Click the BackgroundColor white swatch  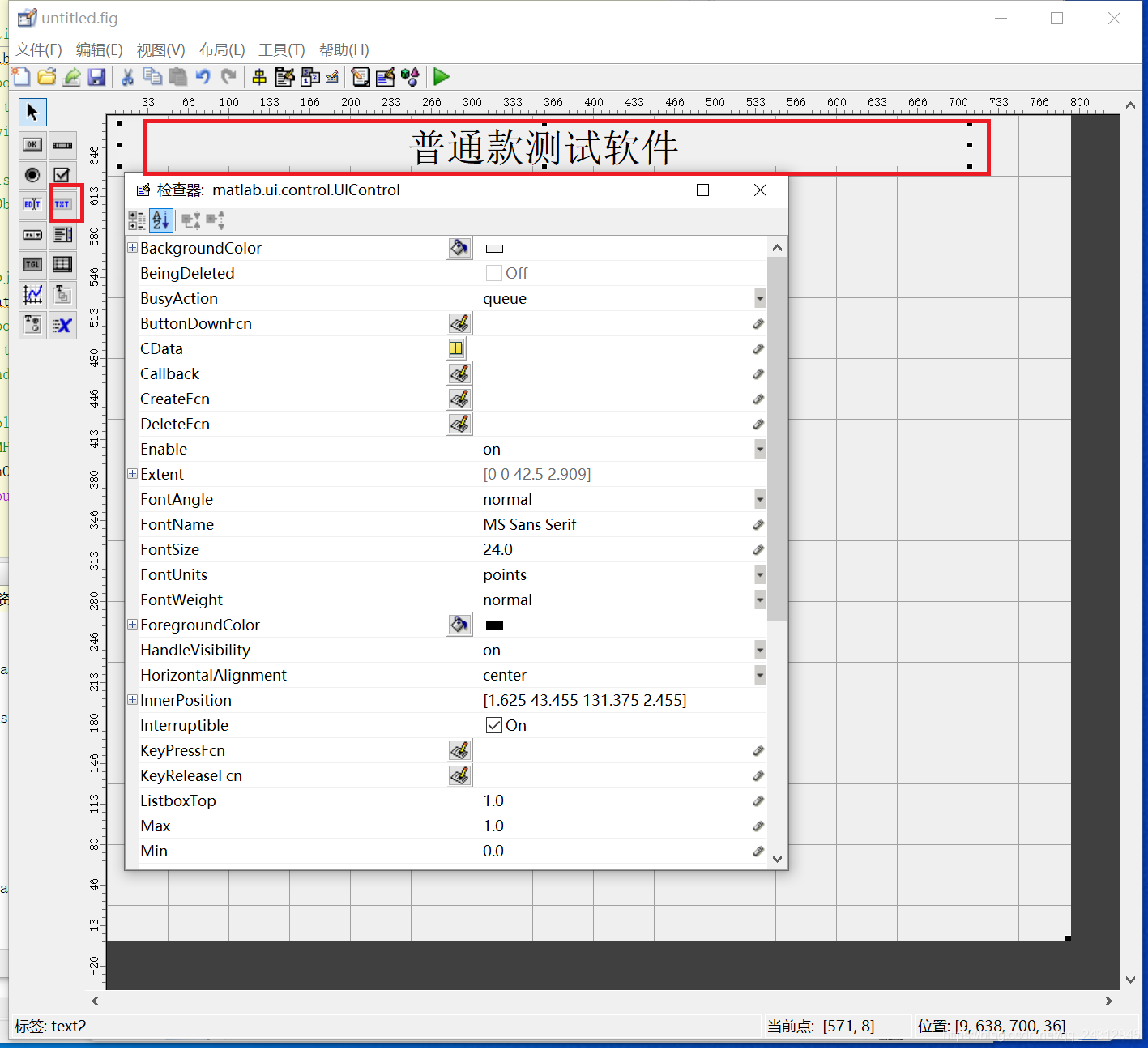click(x=494, y=249)
